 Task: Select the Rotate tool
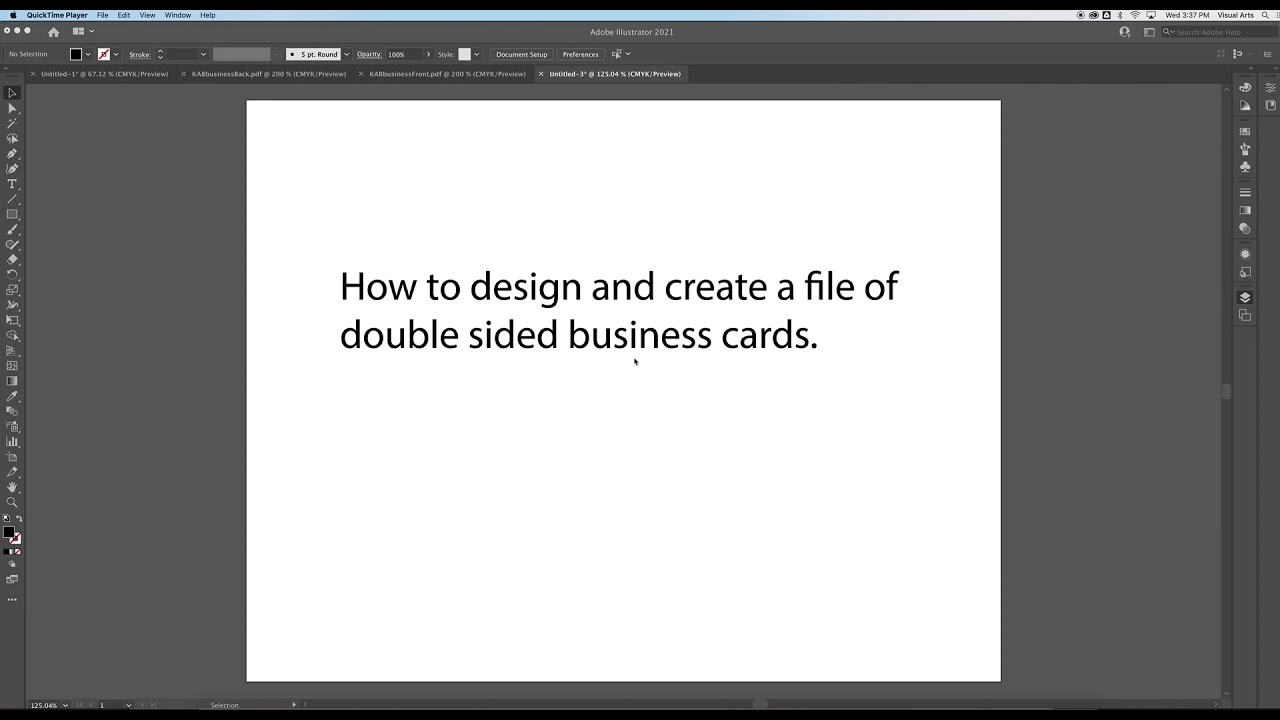click(x=12, y=274)
